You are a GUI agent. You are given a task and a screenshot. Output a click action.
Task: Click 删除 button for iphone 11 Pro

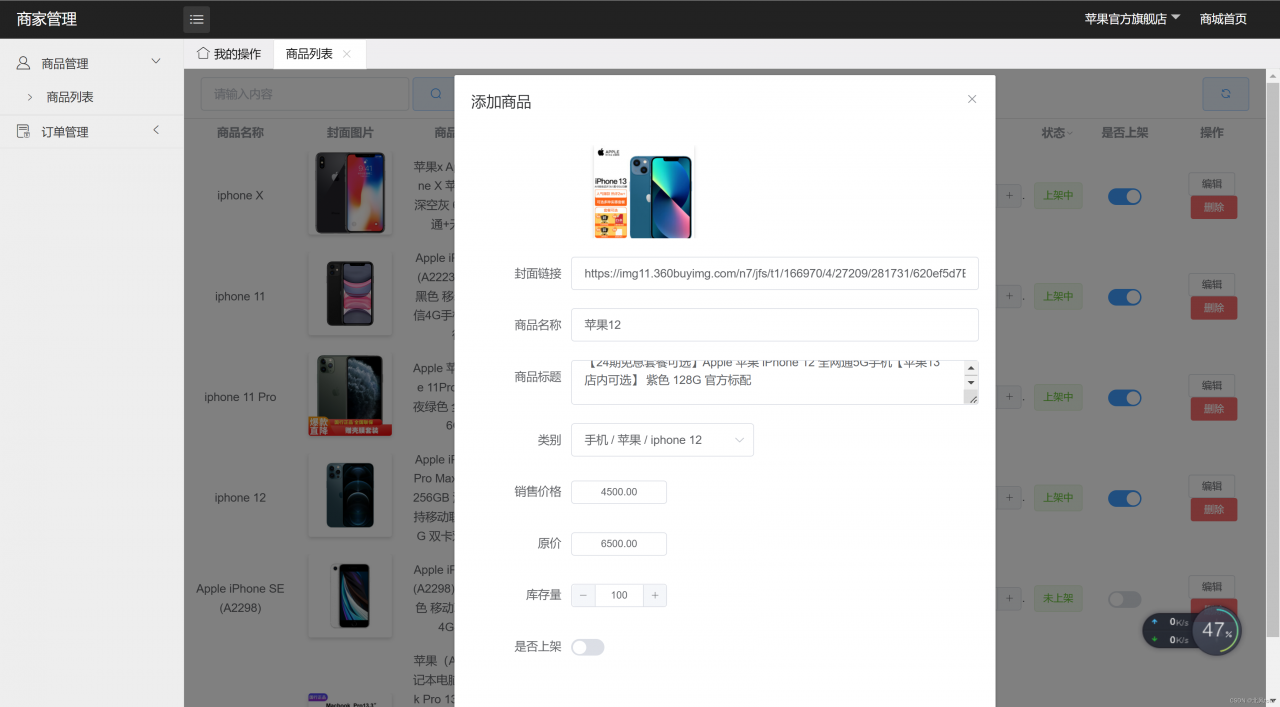(x=1214, y=409)
